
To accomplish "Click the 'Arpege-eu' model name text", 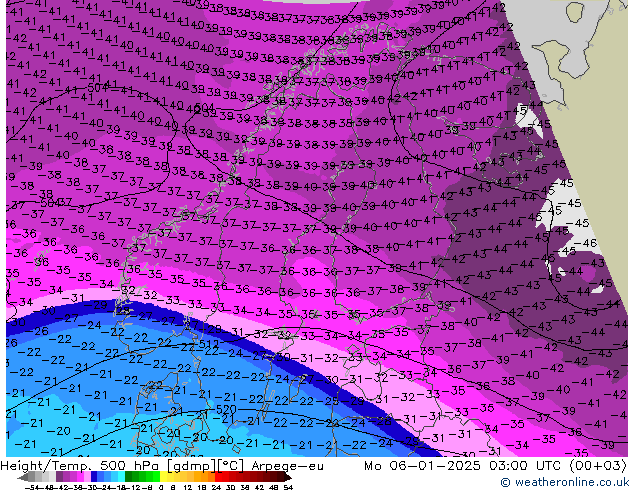I will coord(287,466).
